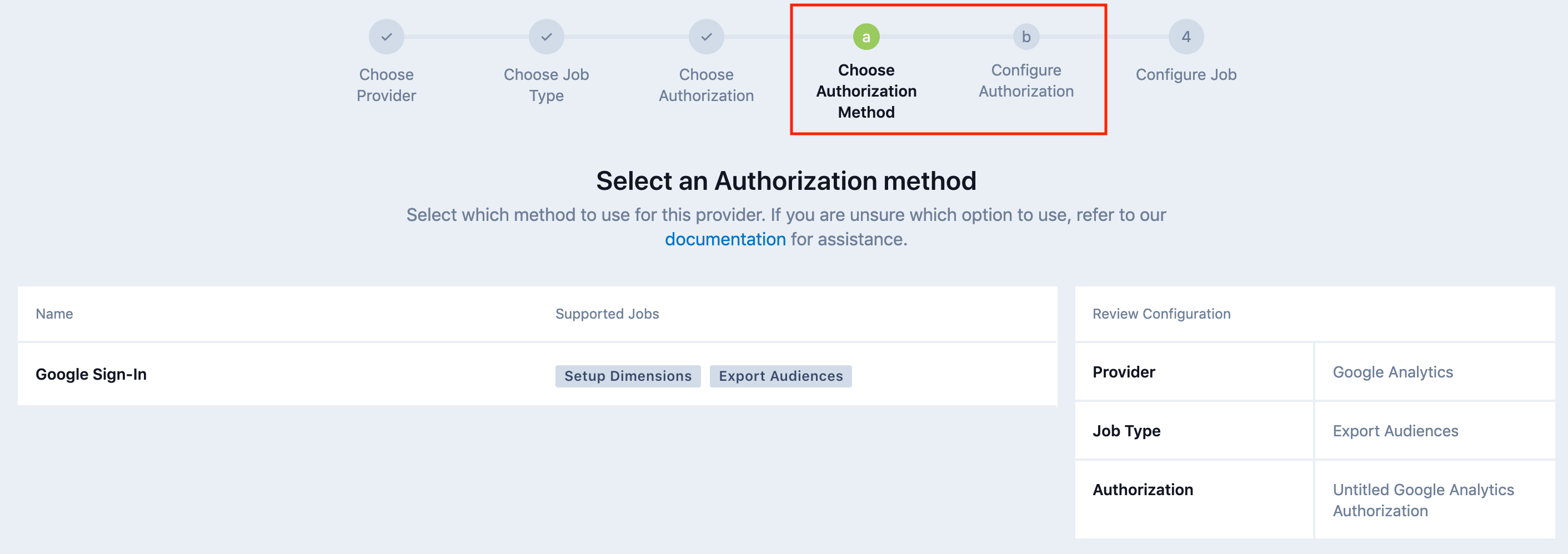This screenshot has width=1568, height=554.
Task: Click the Choose Authorization checkmark icon
Action: pyautogui.click(x=706, y=36)
